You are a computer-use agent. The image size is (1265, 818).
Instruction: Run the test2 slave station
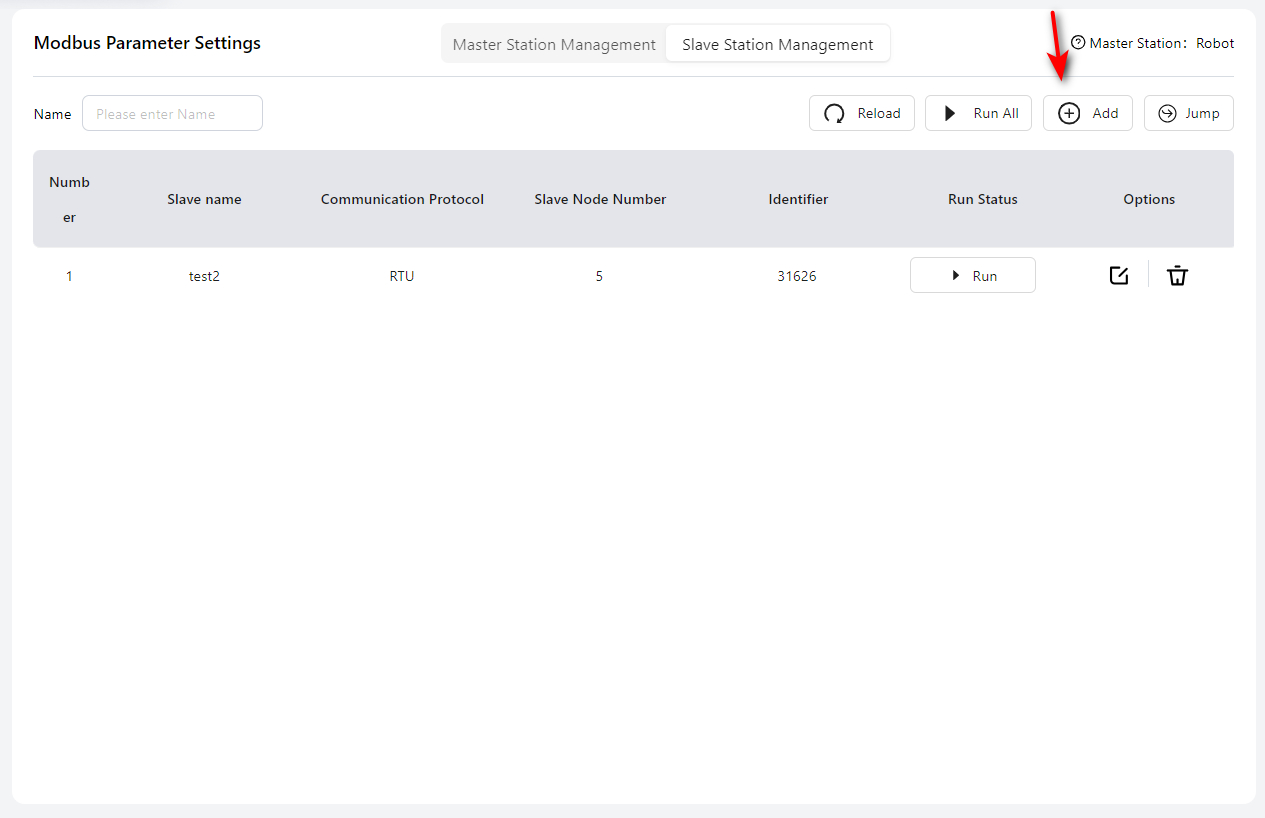pyautogui.click(x=972, y=276)
